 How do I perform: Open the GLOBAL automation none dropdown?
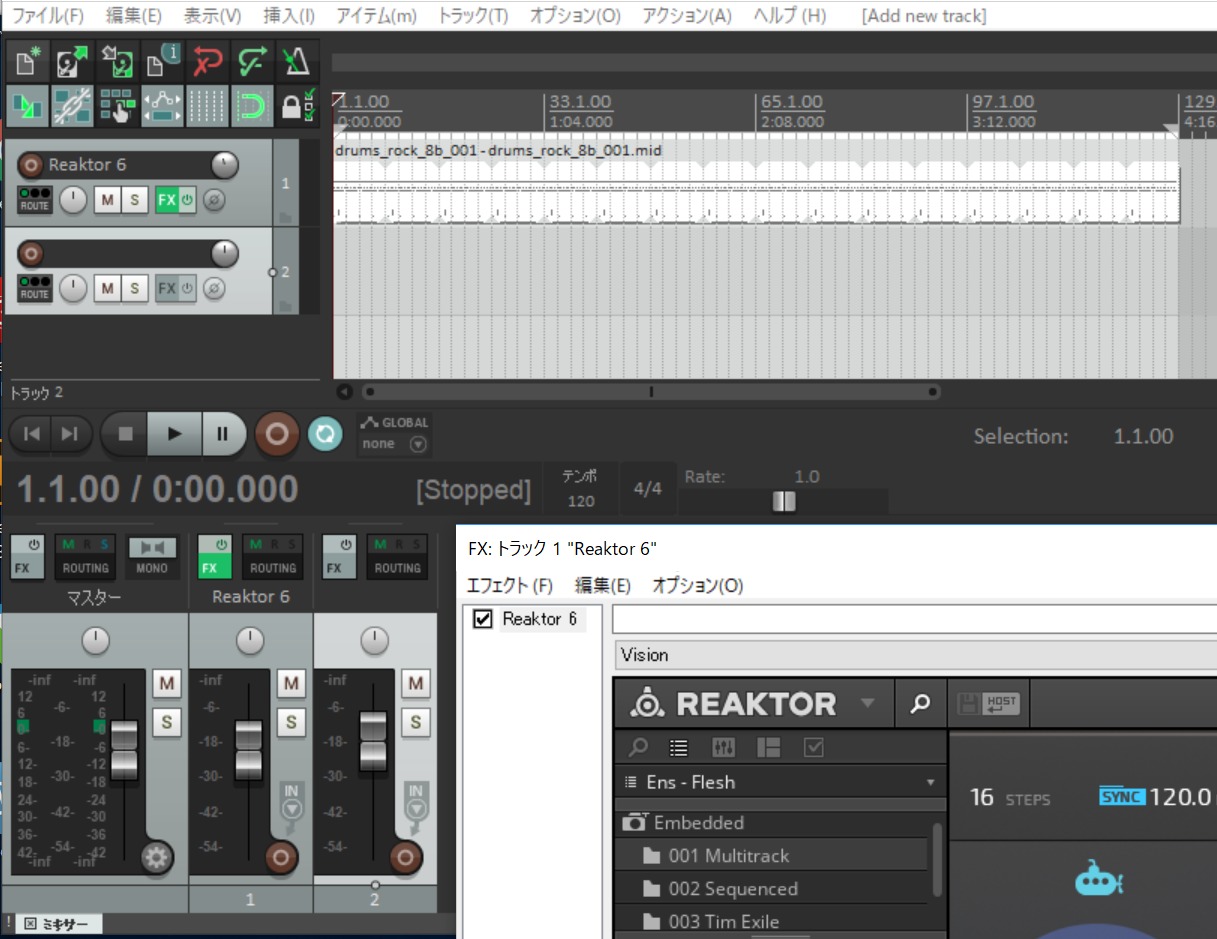[x=395, y=444]
